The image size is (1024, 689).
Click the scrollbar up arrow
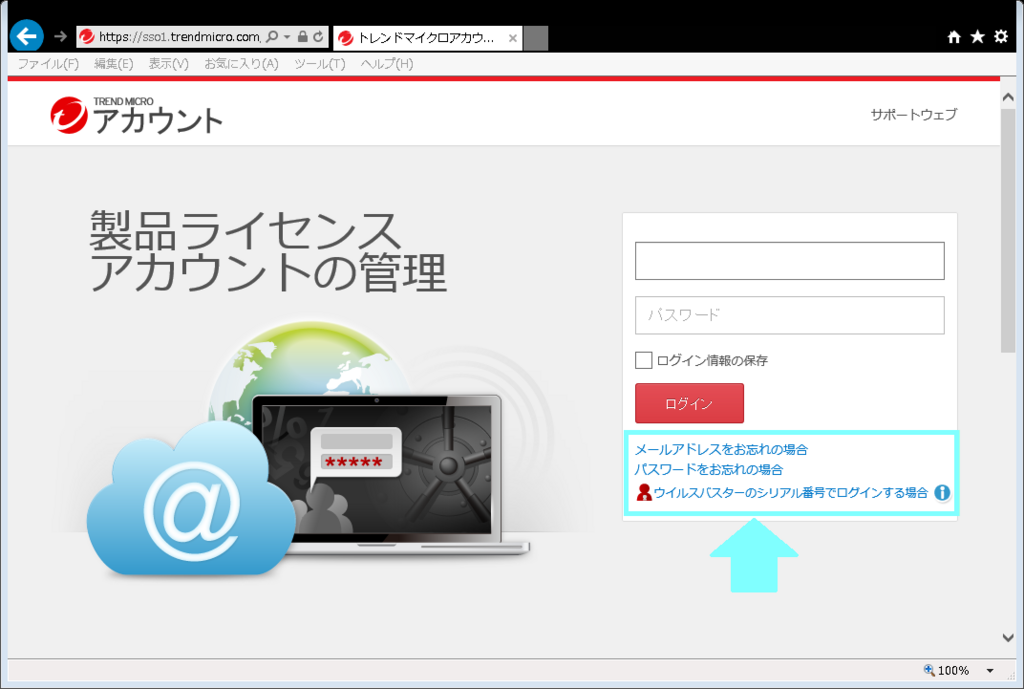click(x=1008, y=97)
